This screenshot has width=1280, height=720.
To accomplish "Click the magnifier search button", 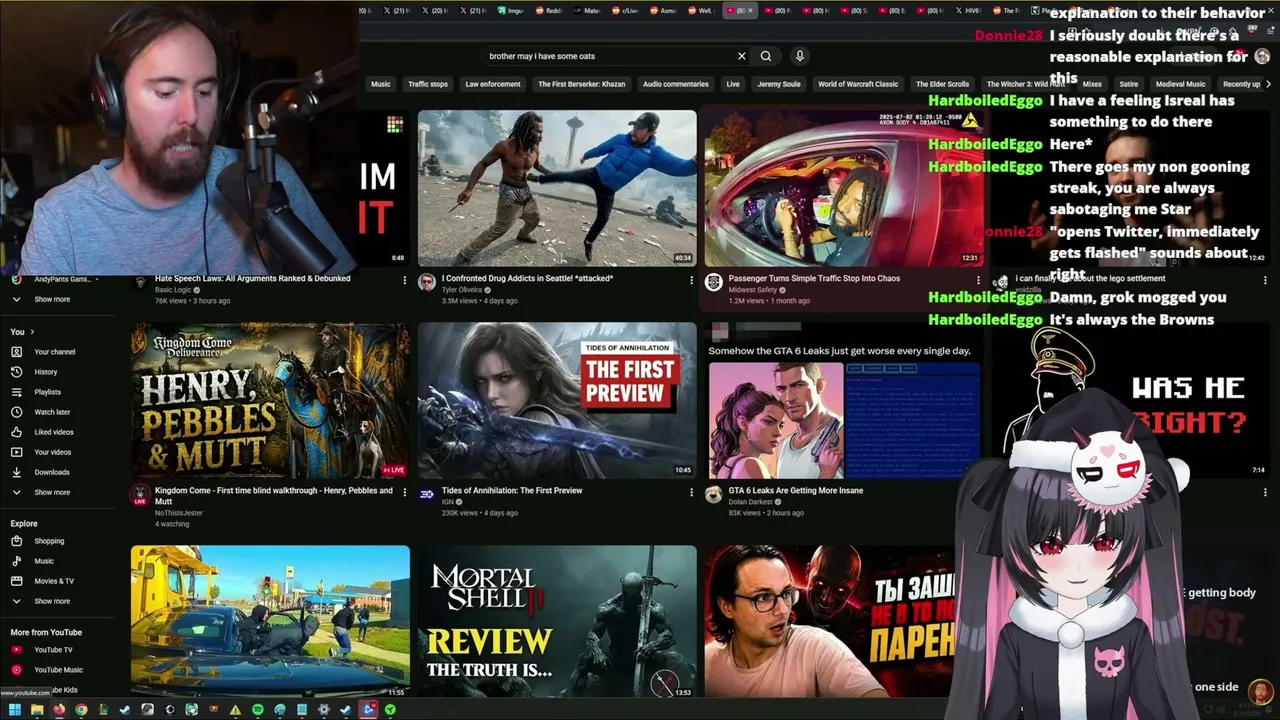I will point(766,56).
